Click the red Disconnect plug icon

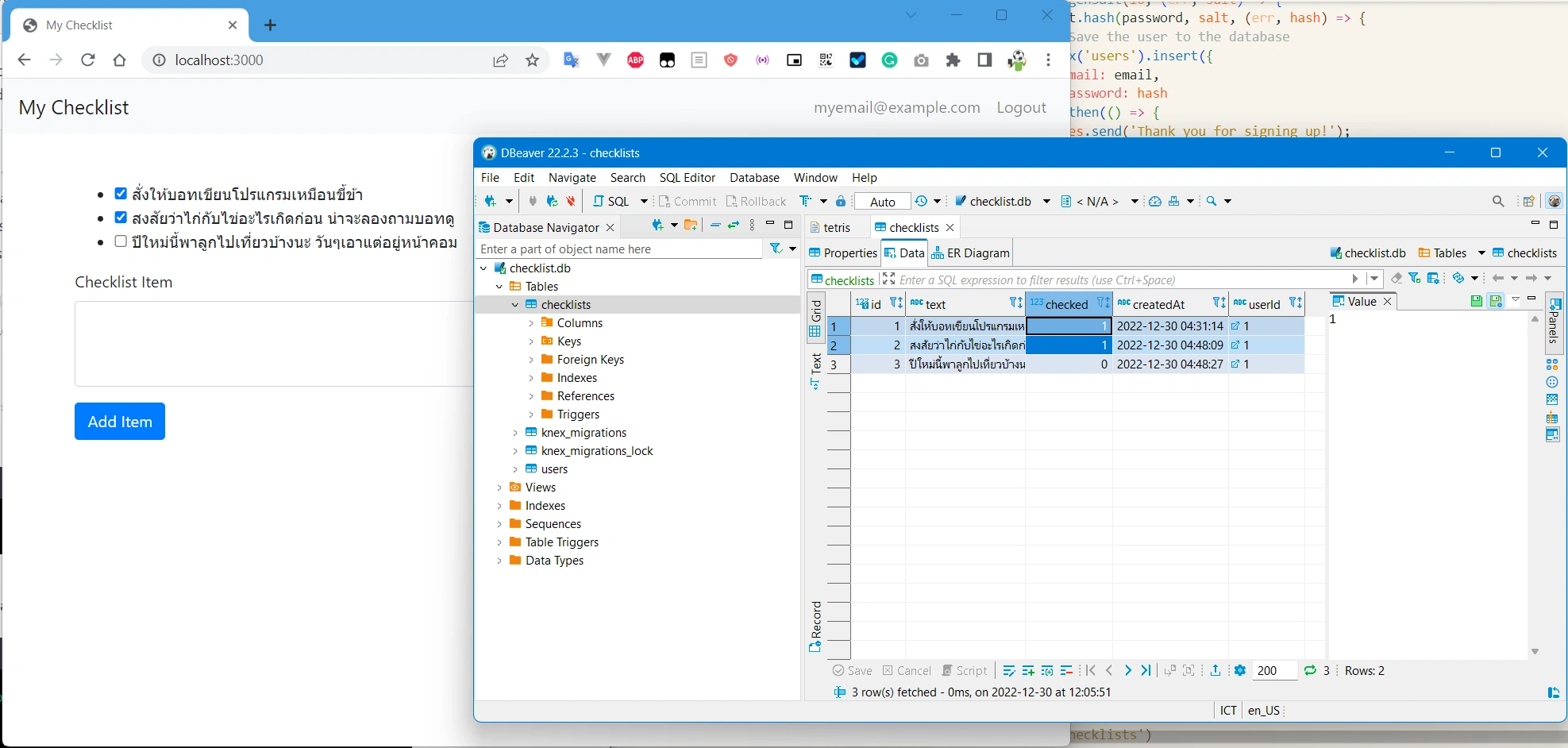[570, 201]
